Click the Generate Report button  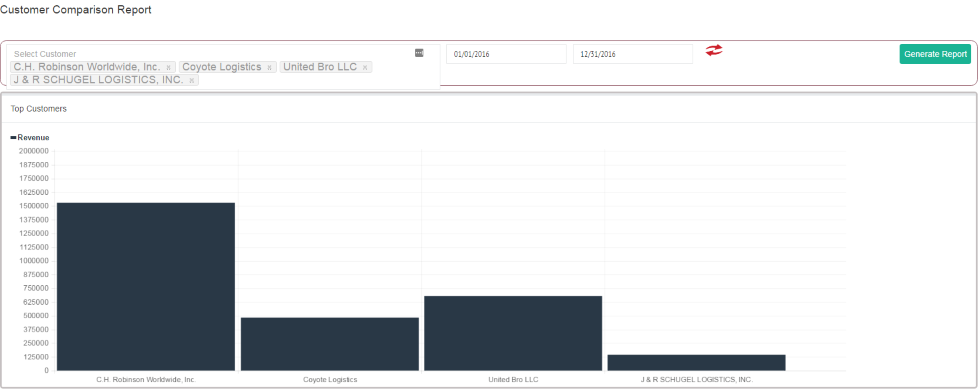[x=935, y=54]
